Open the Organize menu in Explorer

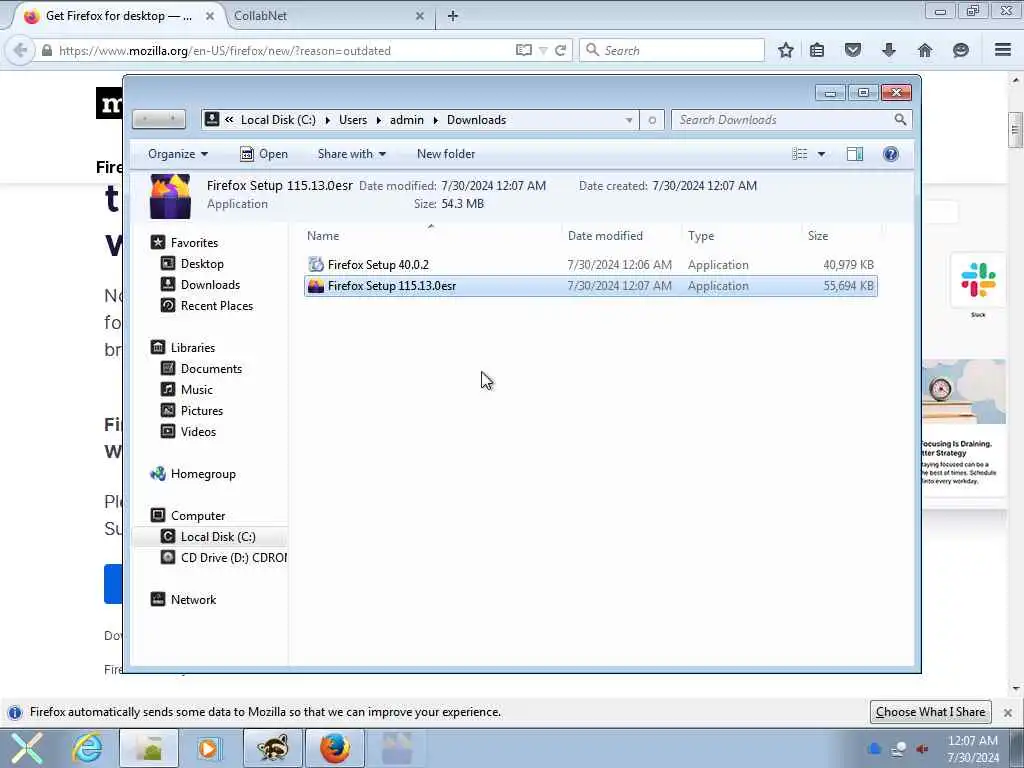pyautogui.click(x=178, y=154)
